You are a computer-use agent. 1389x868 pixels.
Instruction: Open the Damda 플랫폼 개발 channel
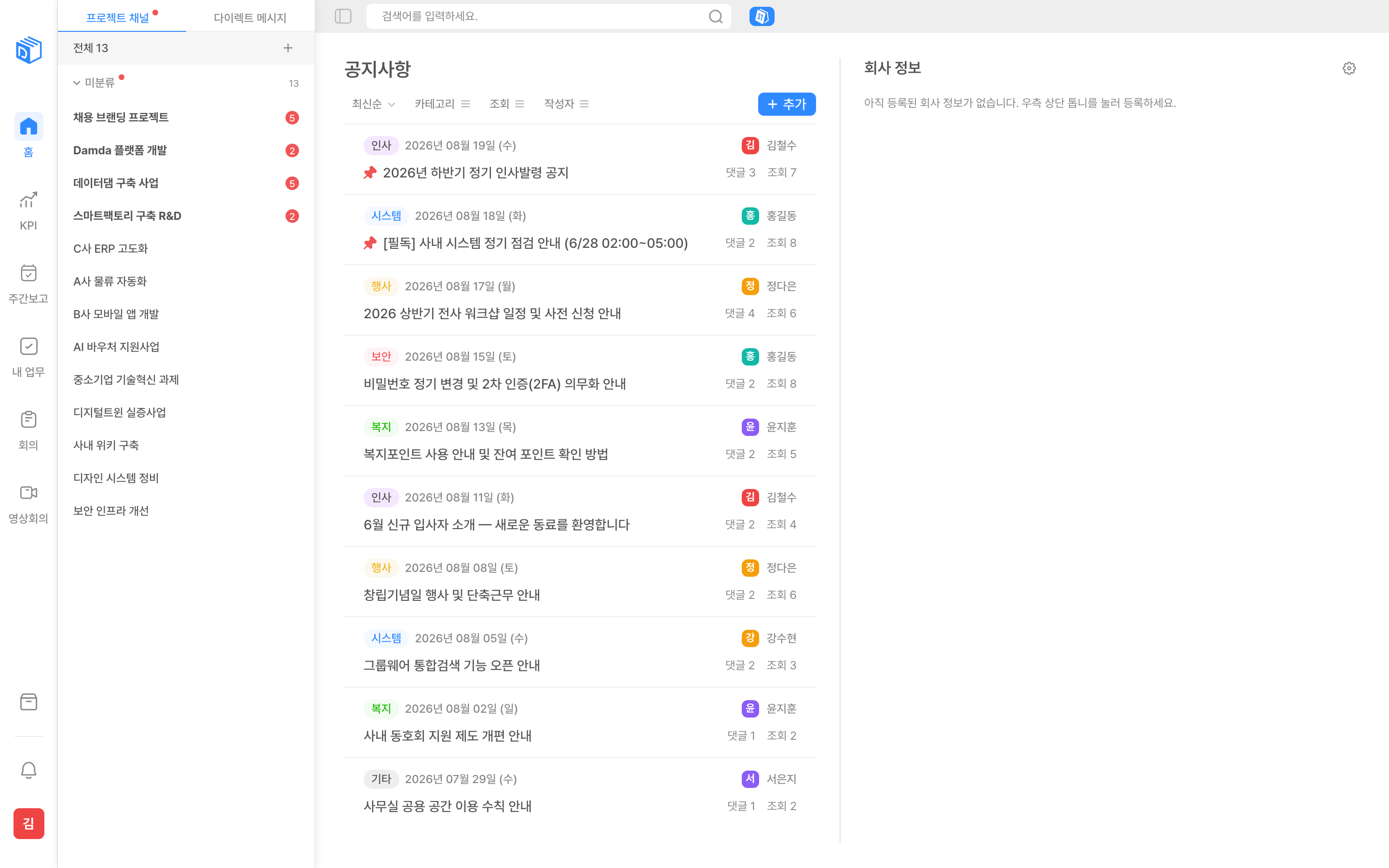186,150
